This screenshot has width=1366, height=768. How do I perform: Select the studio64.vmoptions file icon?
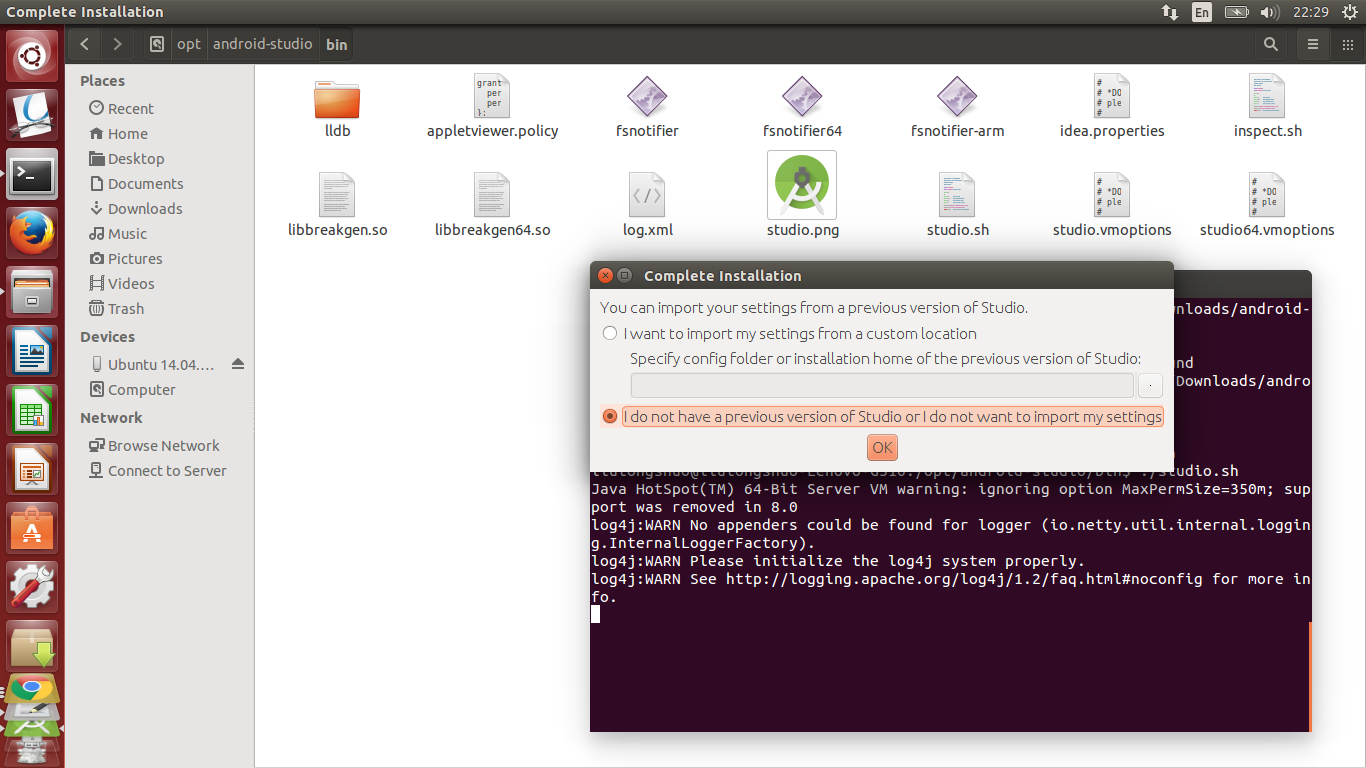[1267, 195]
